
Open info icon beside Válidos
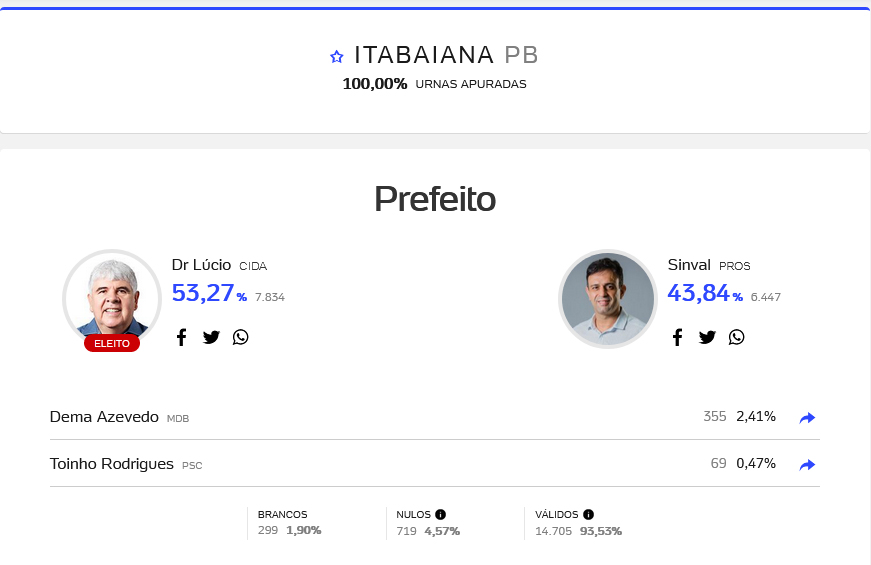click(588, 514)
